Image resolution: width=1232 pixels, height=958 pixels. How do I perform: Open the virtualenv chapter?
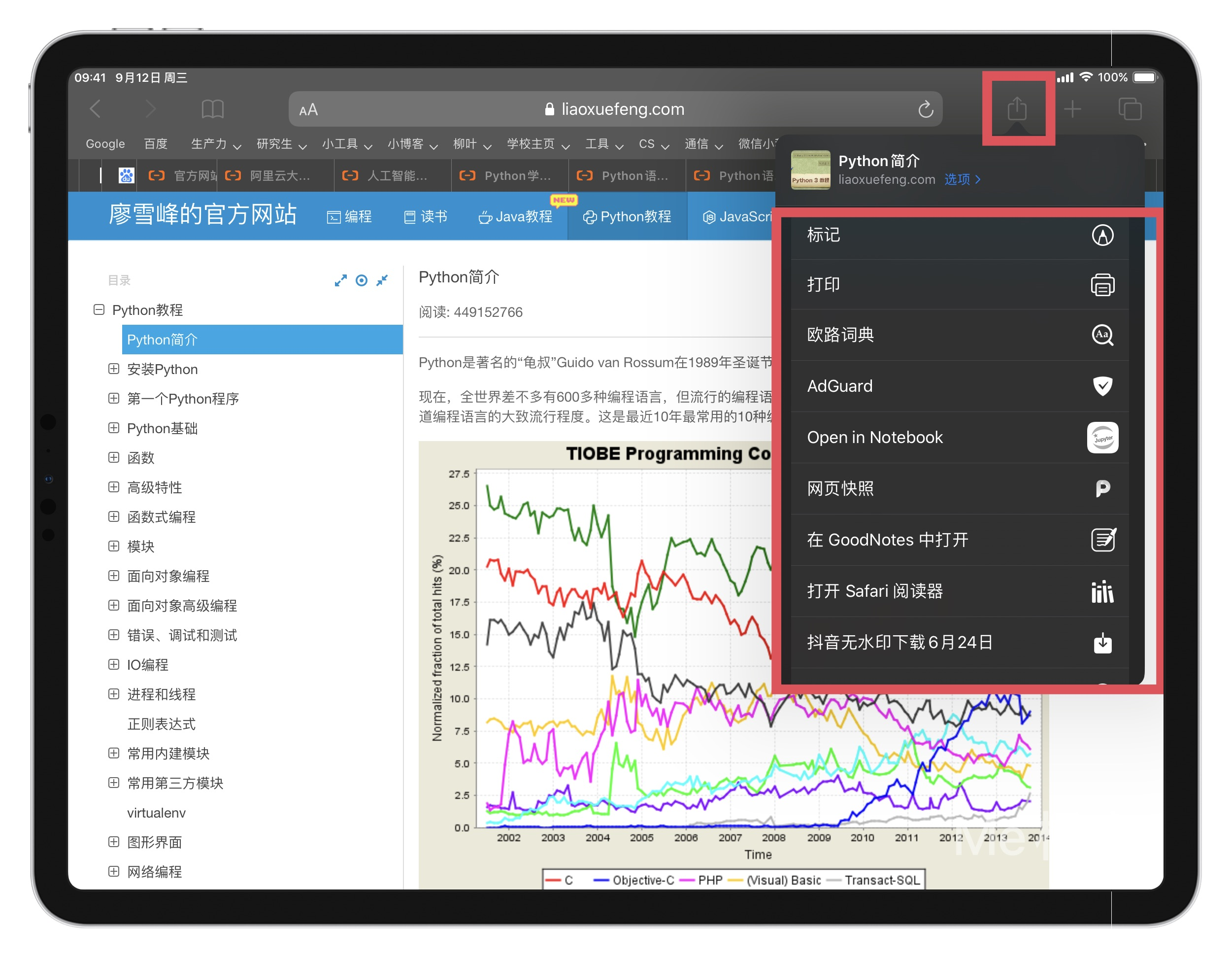[x=156, y=813]
